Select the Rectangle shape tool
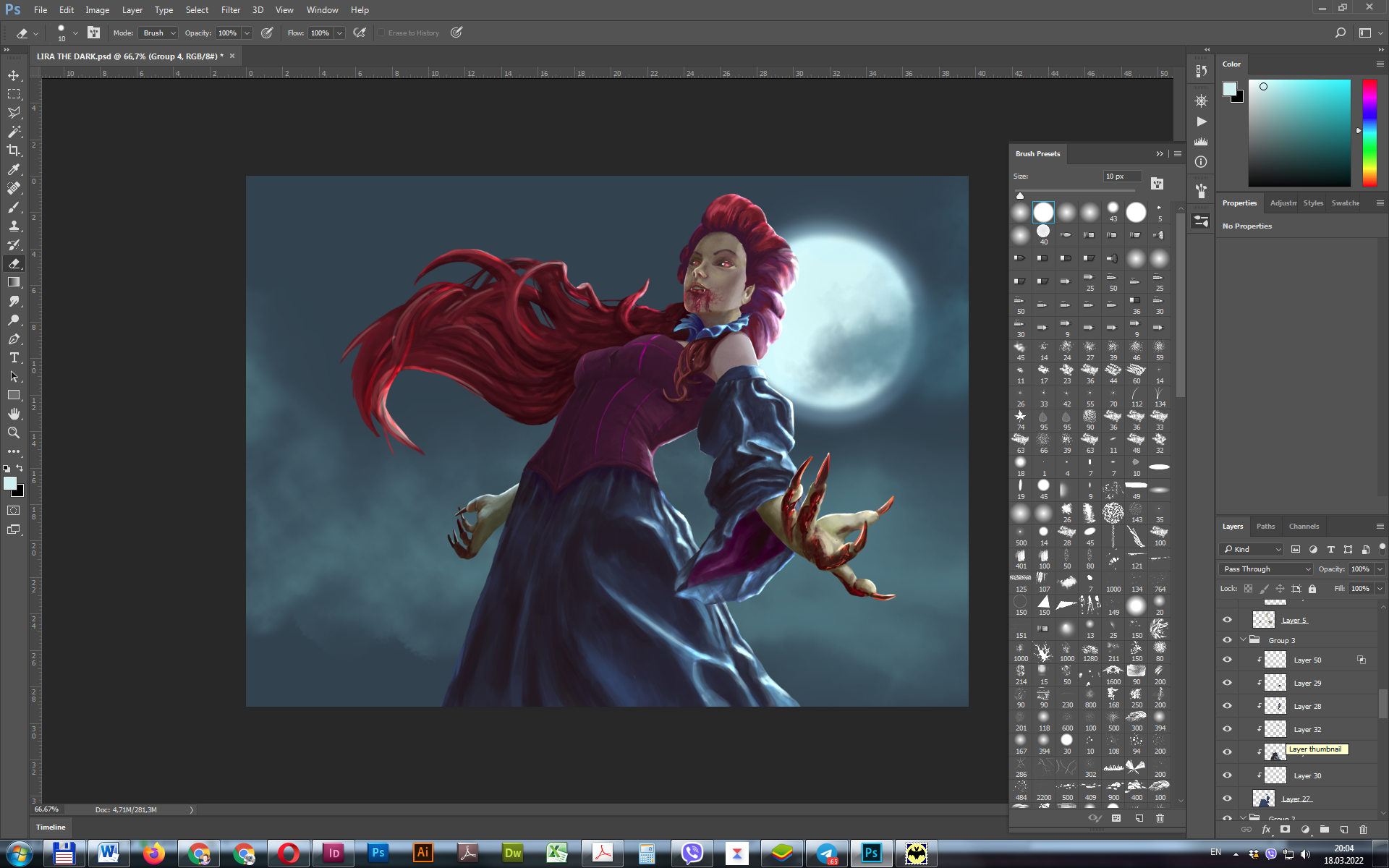Screen dimensions: 1389x868 pyautogui.click(x=14, y=395)
